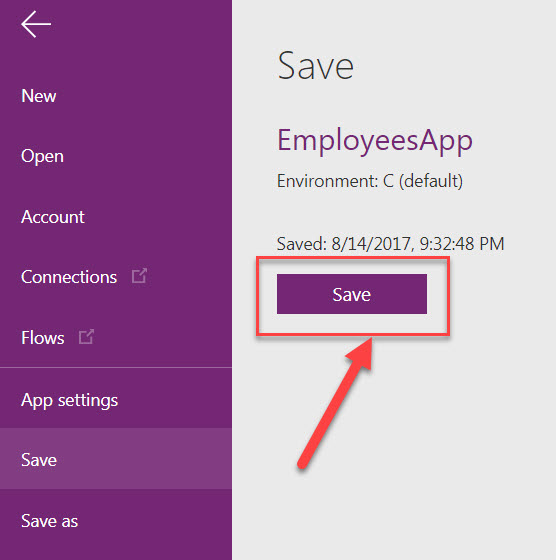Go to the Account section
Image resolution: width=556 pixels, height=560 pixels.
pyautogui.click(x=53, y=217)
